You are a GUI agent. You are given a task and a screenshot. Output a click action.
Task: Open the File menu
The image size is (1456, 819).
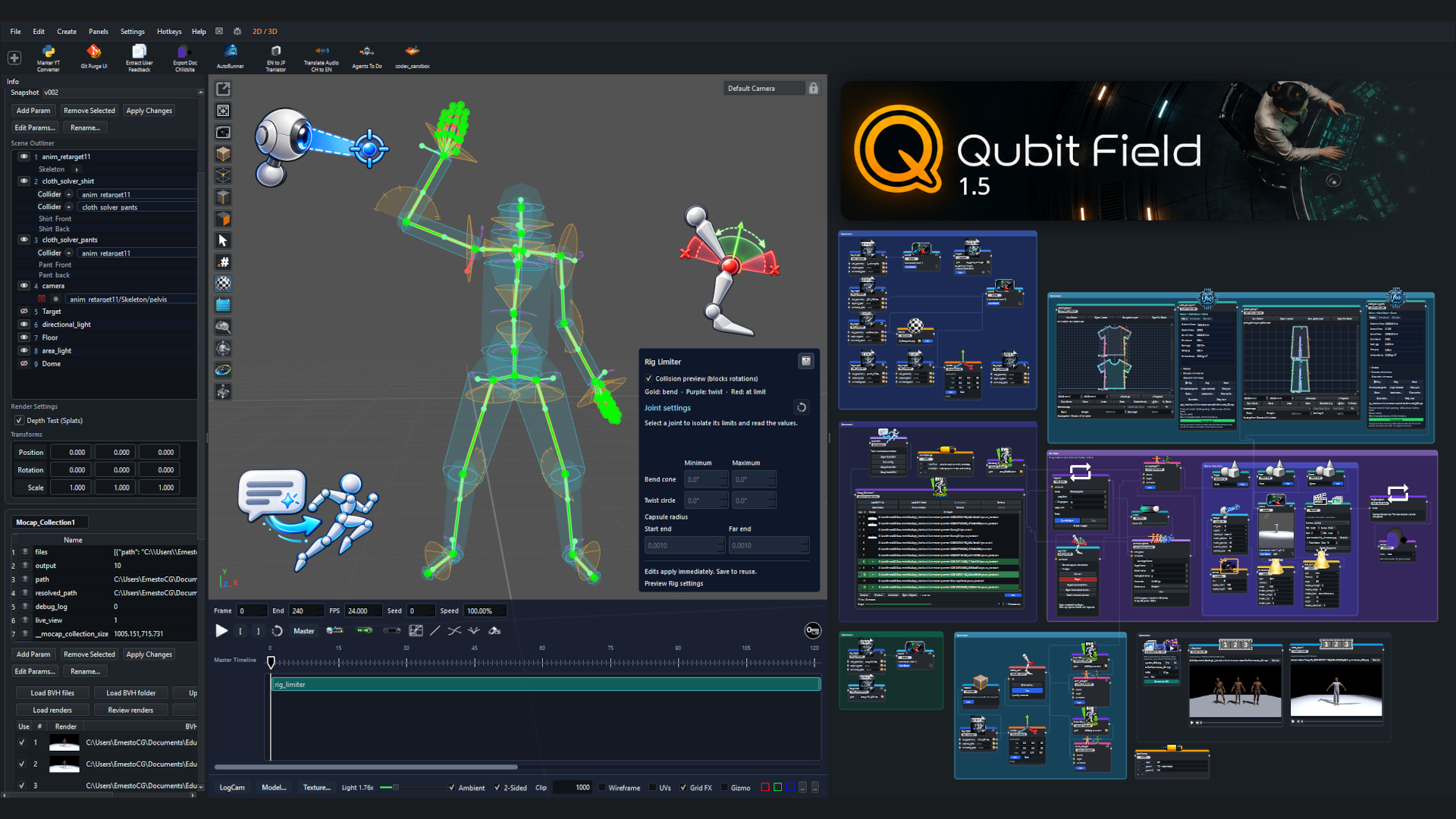click(15, 32)
